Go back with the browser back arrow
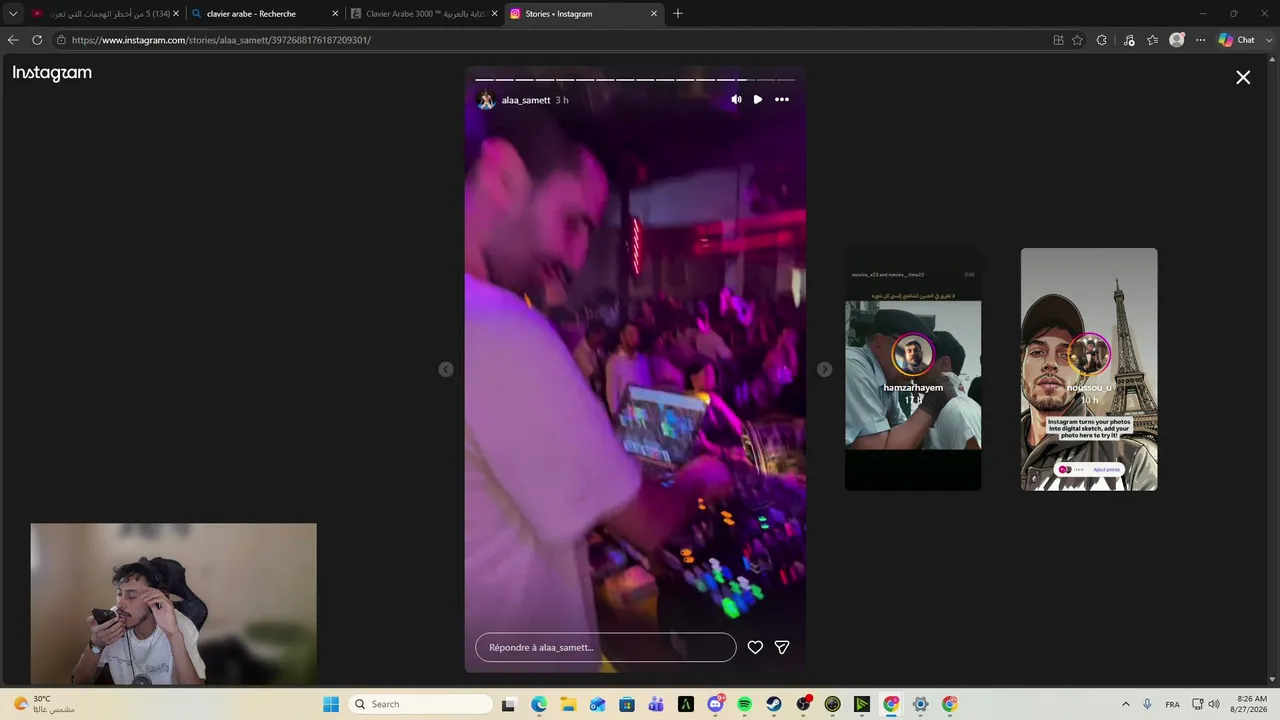 [13, 40]
